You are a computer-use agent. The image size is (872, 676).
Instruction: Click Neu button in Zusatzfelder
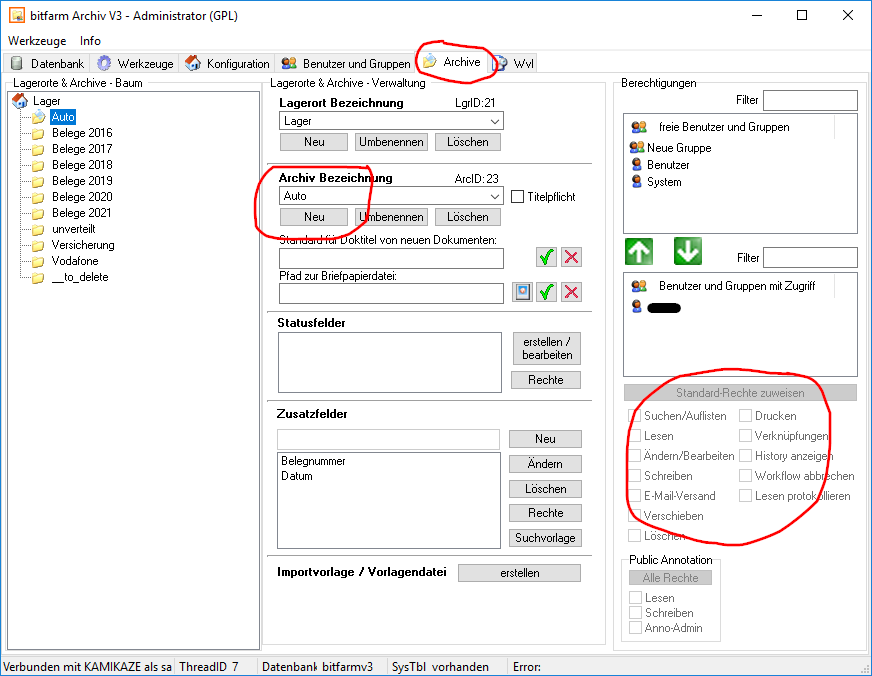pos(545,439)
